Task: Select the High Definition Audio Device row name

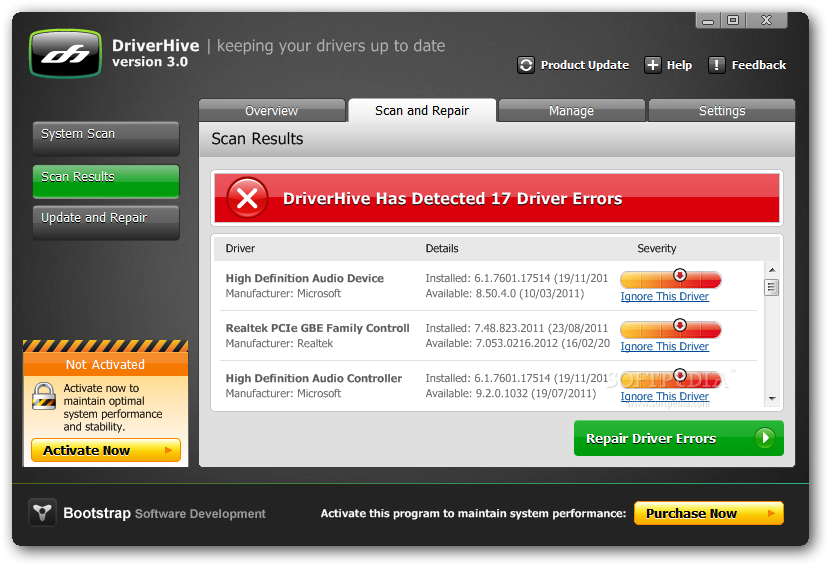Action: pos(305,279)
